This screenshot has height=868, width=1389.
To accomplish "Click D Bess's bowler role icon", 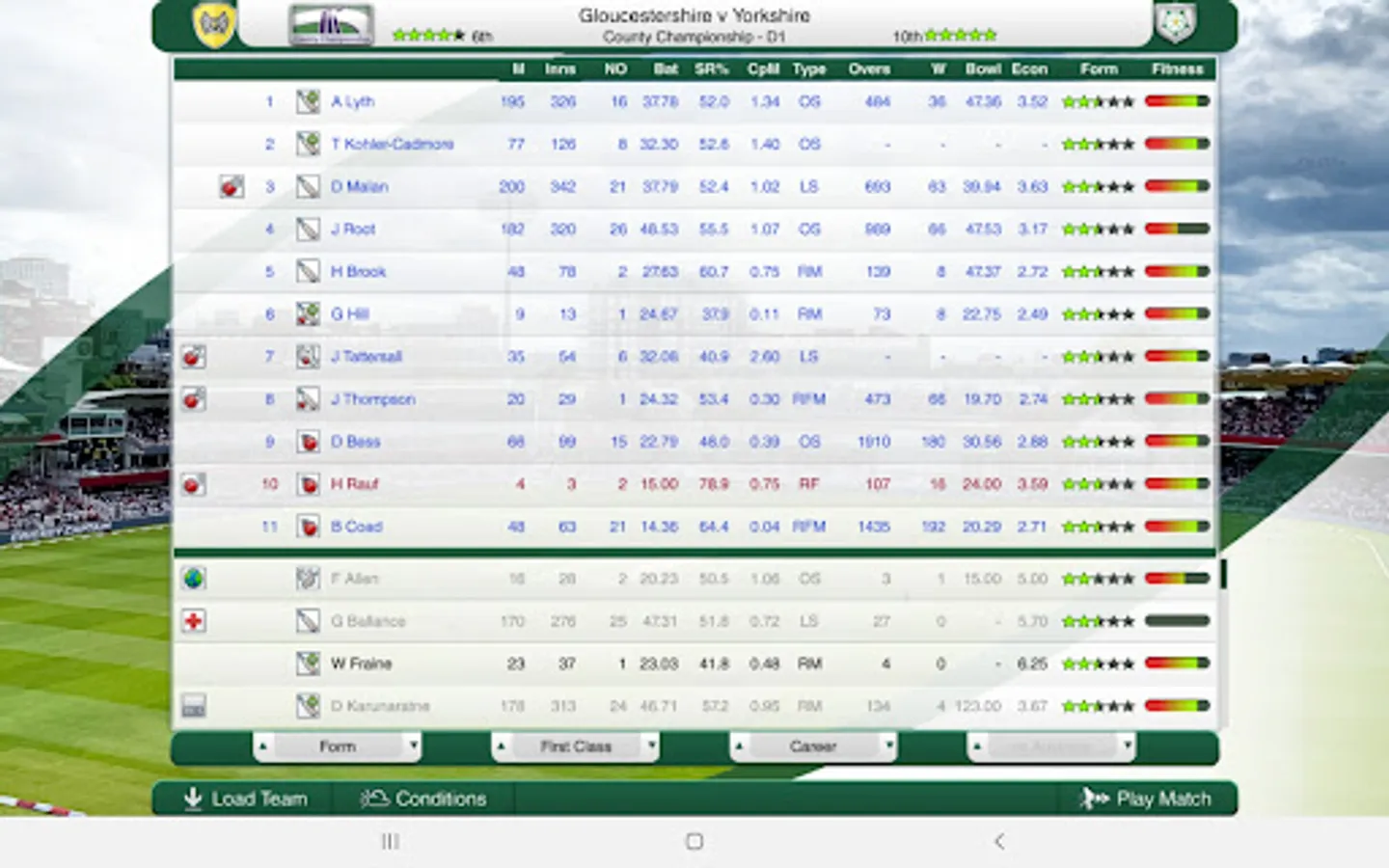I will click(308, 442).
